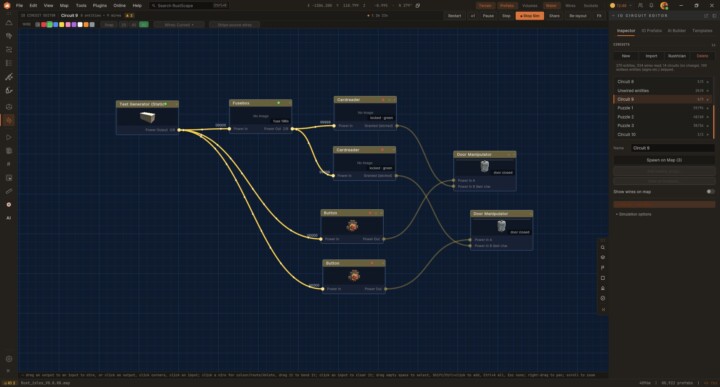Click the Restart simulation button
720x387 pixels.
point(454,16)
